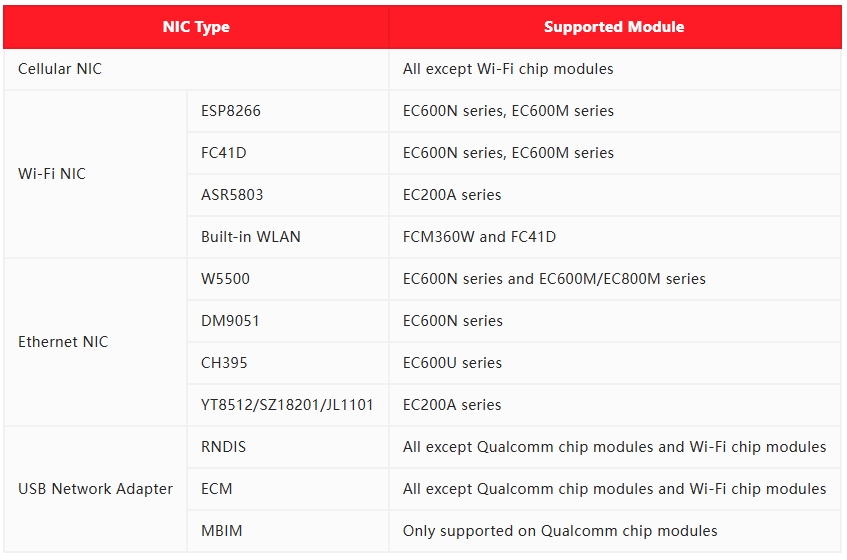Select the RNDIS cell
Image resolution: width=847 pixels, height=560 pixels.
click(223, 447)
